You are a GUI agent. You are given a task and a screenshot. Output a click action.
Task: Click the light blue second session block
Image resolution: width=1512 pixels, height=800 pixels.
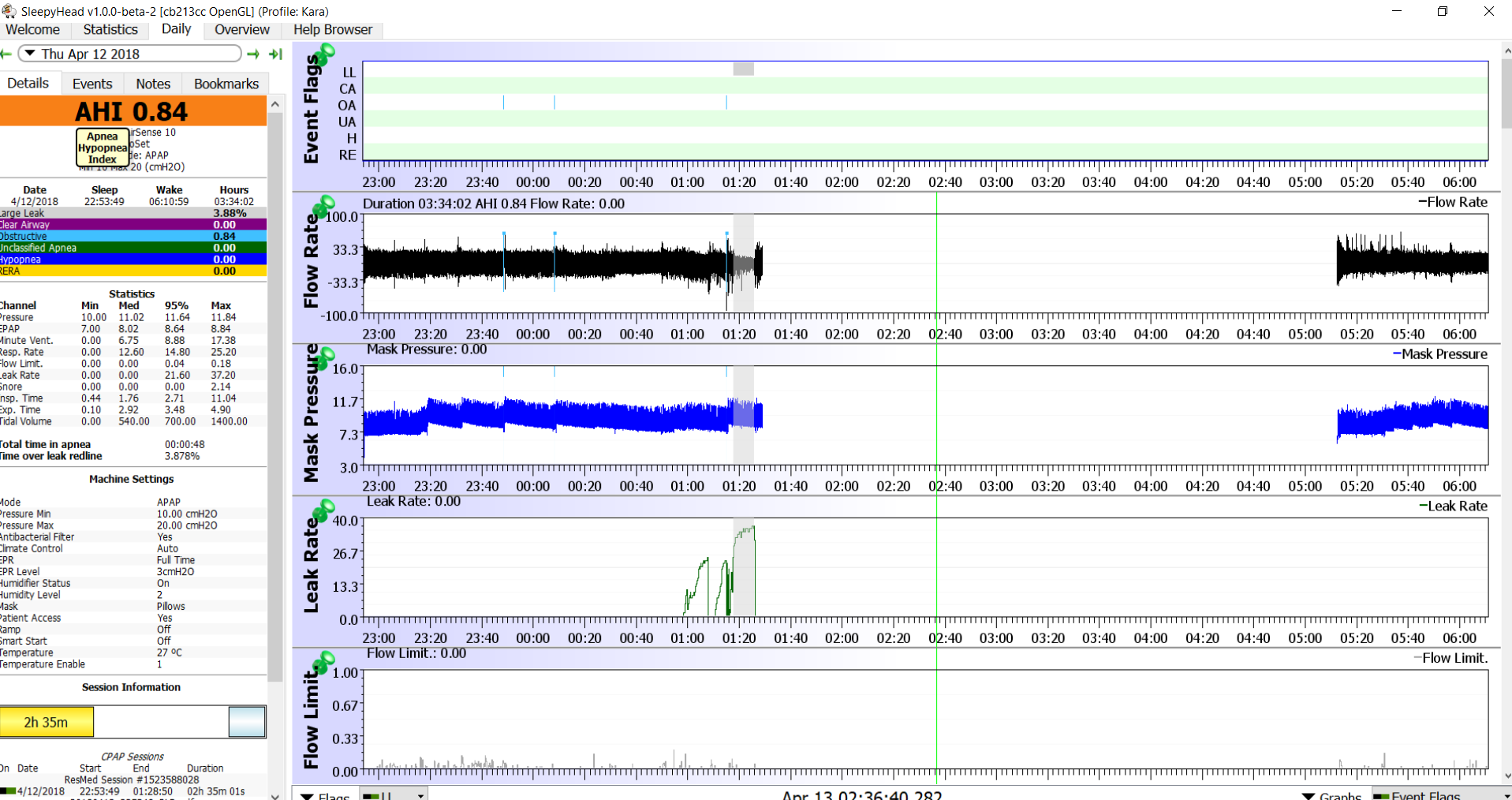pyautogui.click(x=247, y=722)
